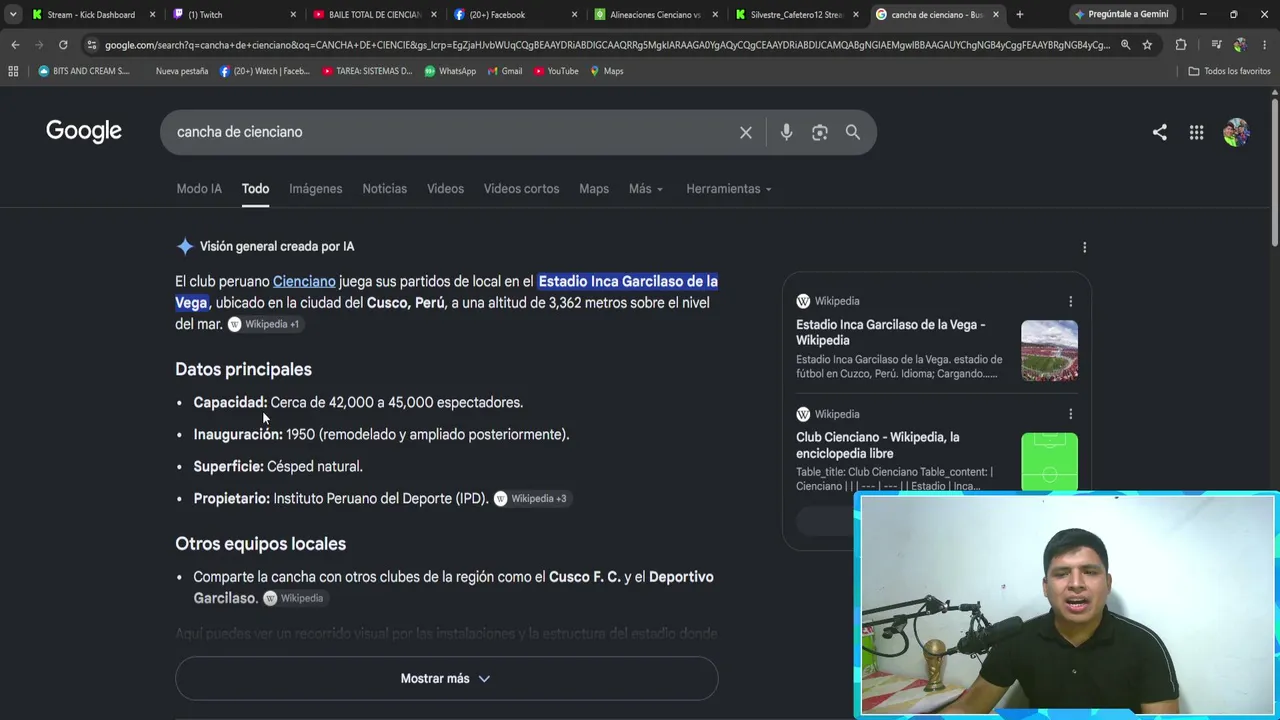Image resolution: width=1280 pixels, height=720 pixels.
Task: Open the bookmarks bar apps grid icon
Action: (x=13, y=71)
